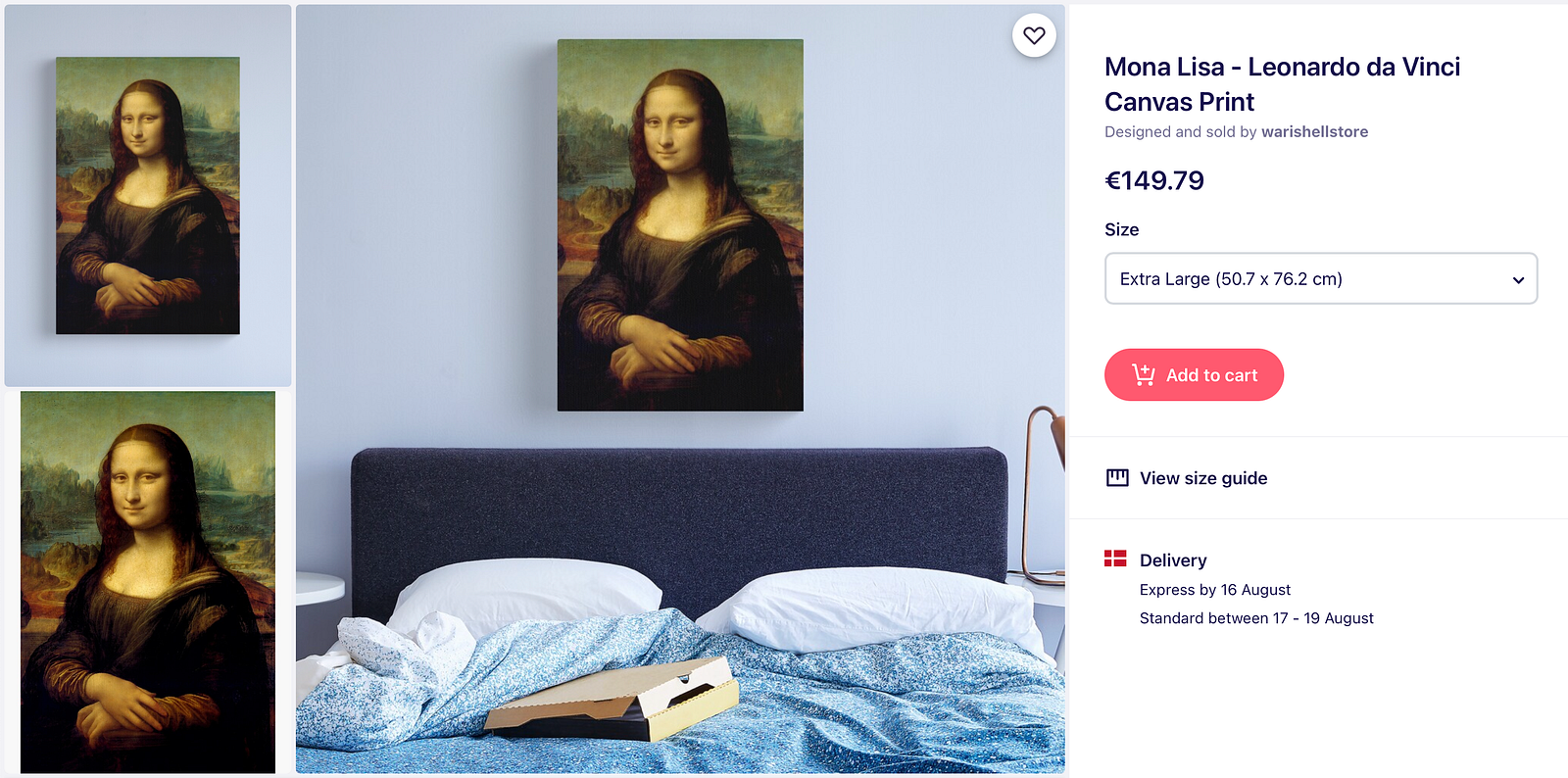Open the View size guide link
Viewport: 1568px width, 778px height.
pos(1203,478)
